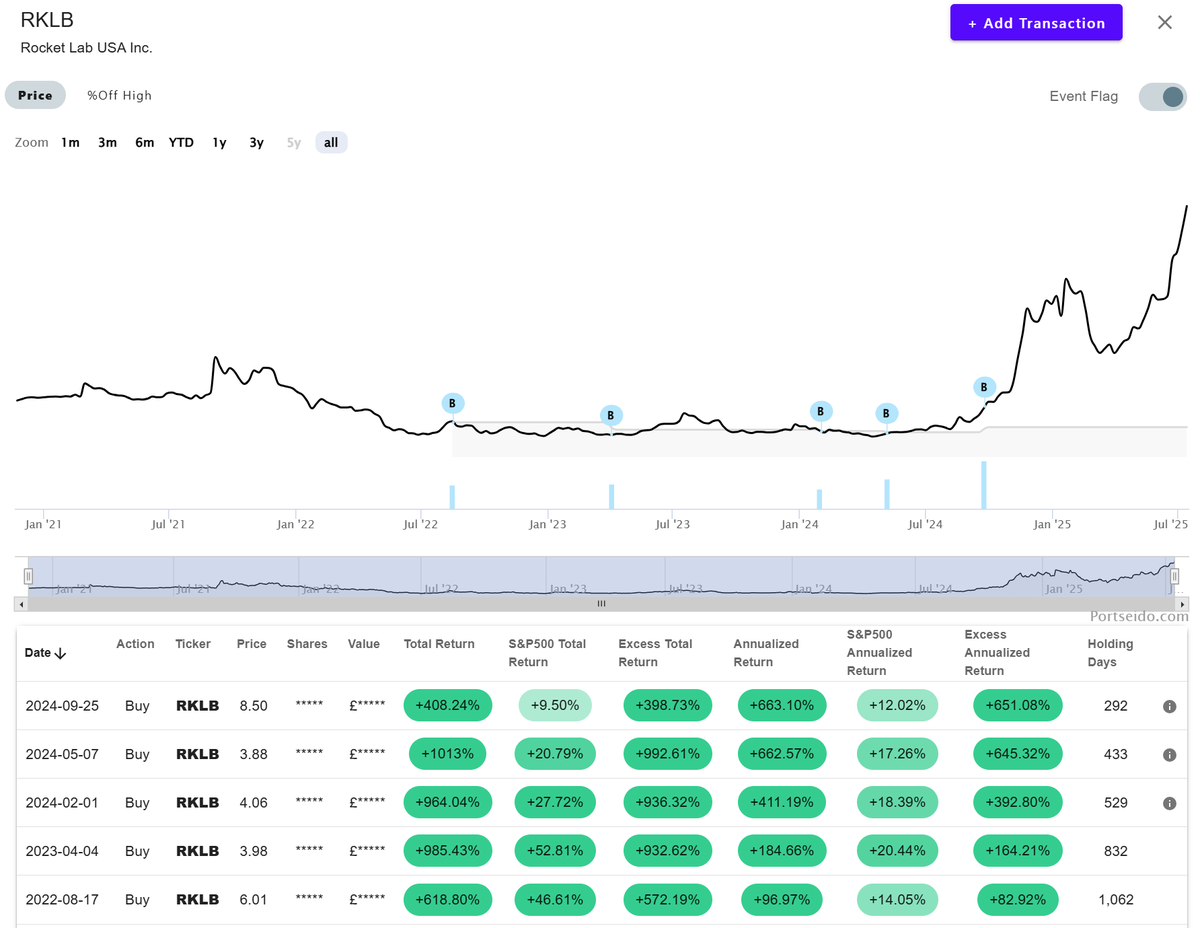Click the +20.44% S&P500 annualized badge

(897, 851)
